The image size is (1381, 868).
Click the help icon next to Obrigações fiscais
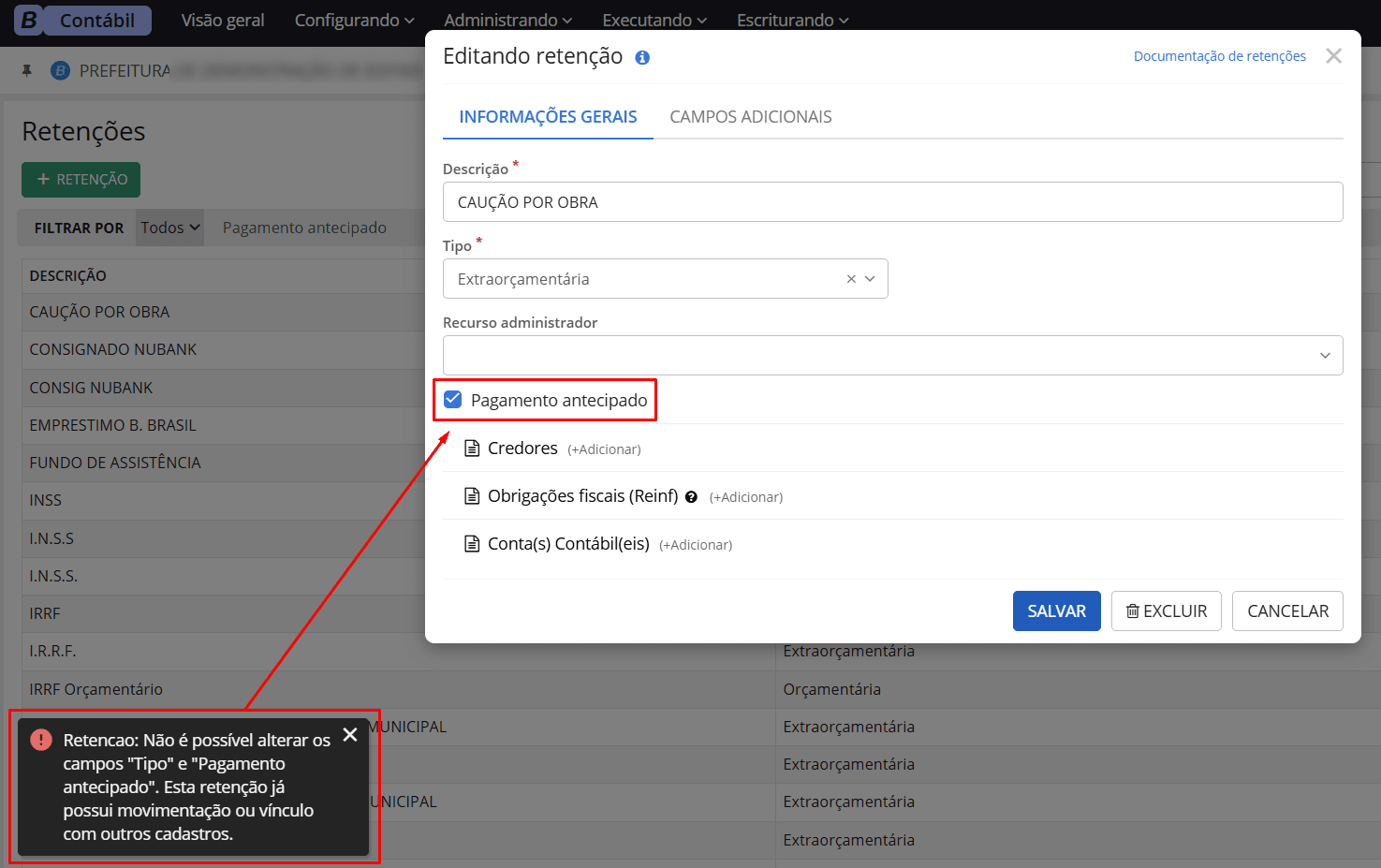point(691,497)
